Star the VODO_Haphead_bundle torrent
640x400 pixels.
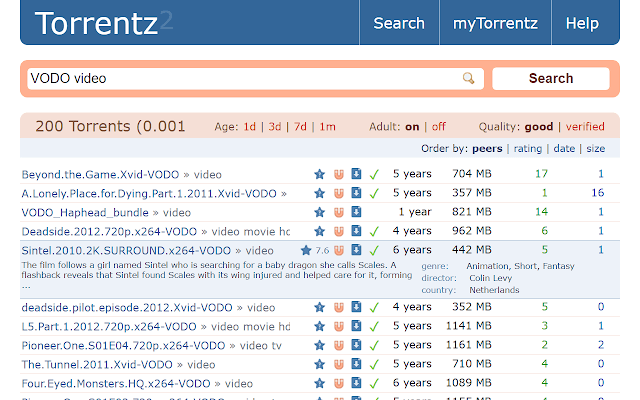point(320,212)
